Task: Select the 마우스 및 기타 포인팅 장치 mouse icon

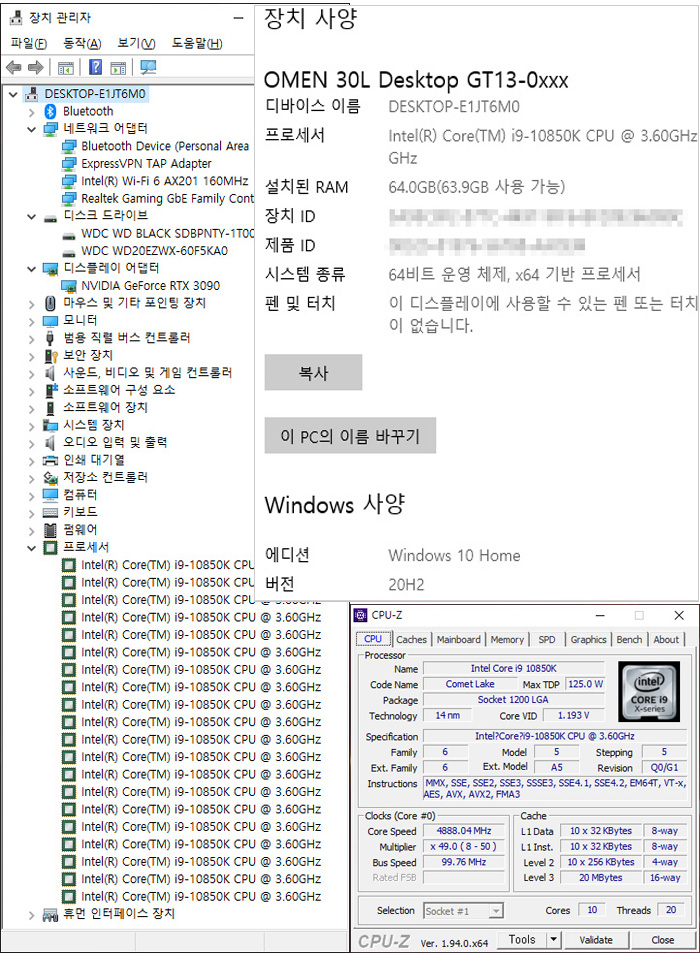Action: pos(51,302)
